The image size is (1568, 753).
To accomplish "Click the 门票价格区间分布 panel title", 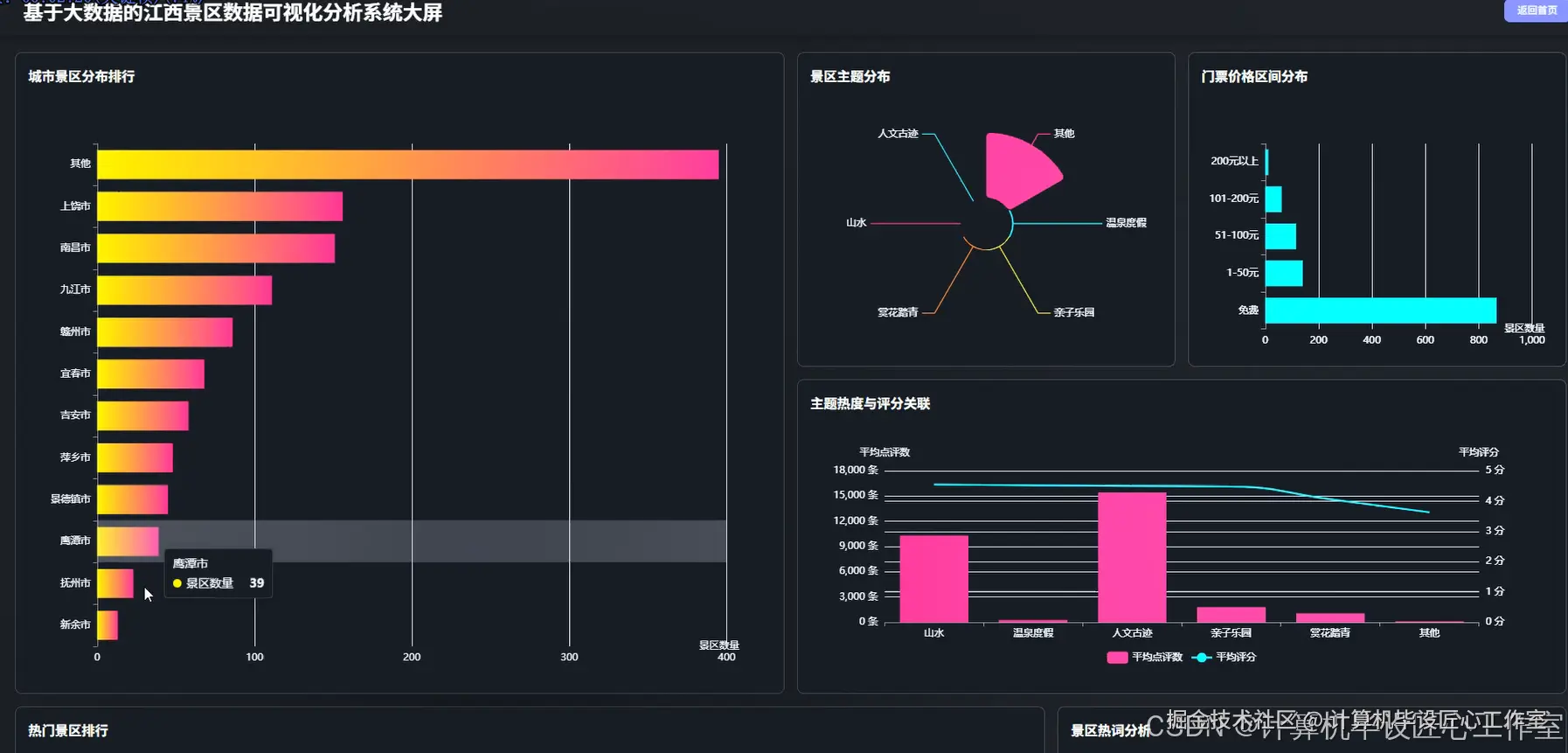I will pos(1254,77).
